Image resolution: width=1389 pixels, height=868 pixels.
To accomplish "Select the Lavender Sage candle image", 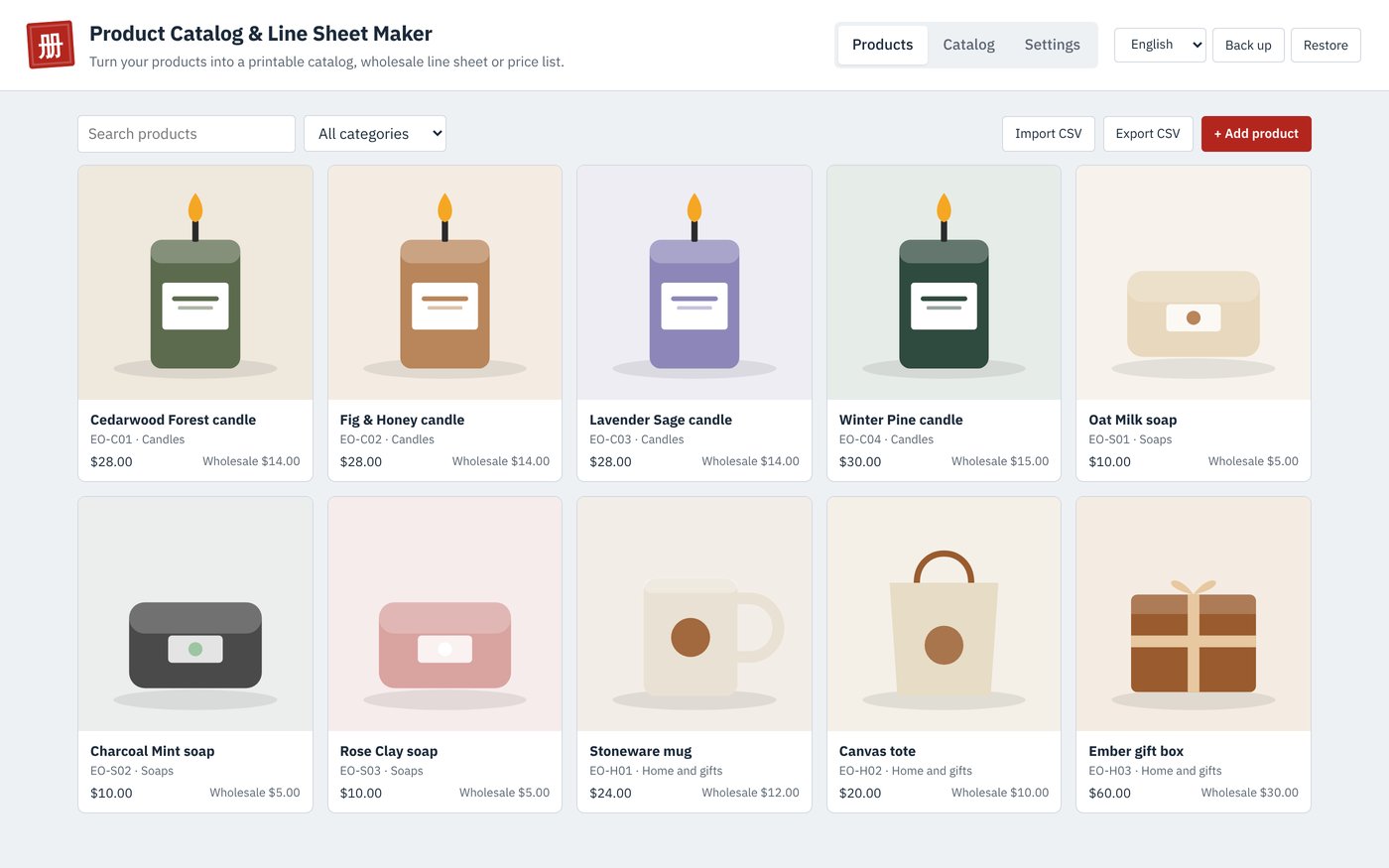I will 694,283.
